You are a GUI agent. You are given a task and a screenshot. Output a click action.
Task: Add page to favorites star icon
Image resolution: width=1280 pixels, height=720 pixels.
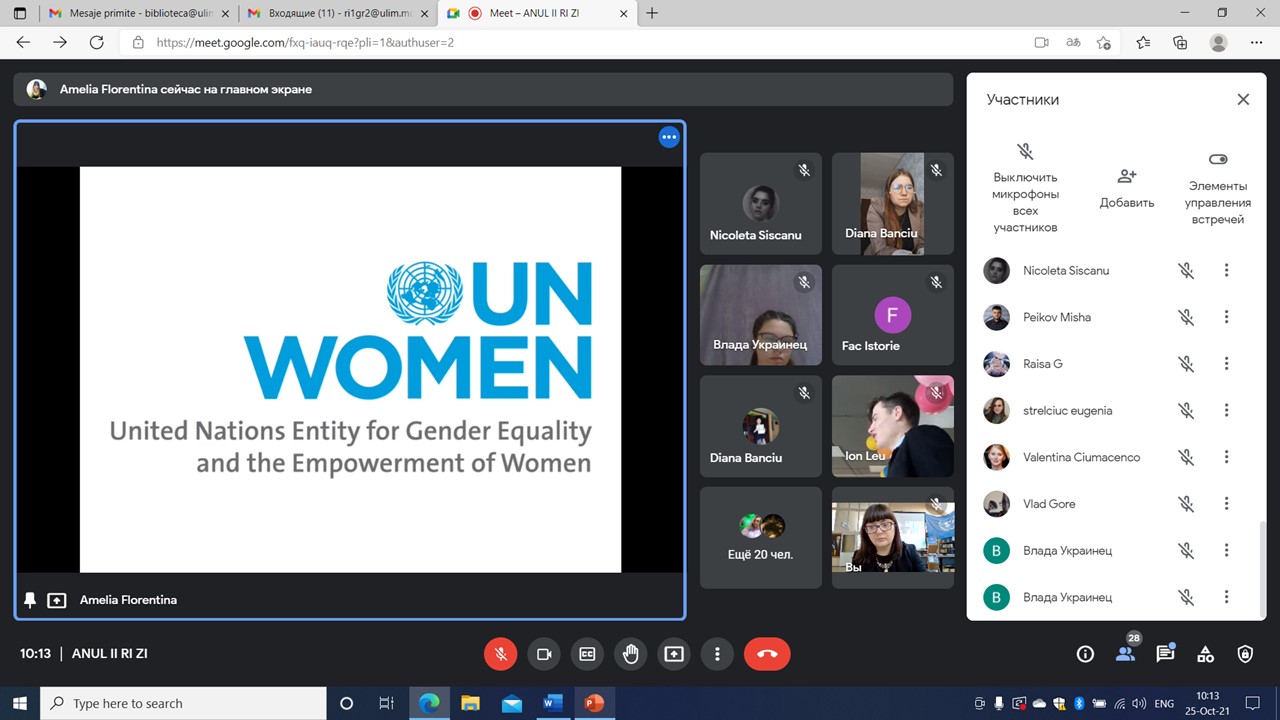pyautogui.click(x=1104, y=43)
